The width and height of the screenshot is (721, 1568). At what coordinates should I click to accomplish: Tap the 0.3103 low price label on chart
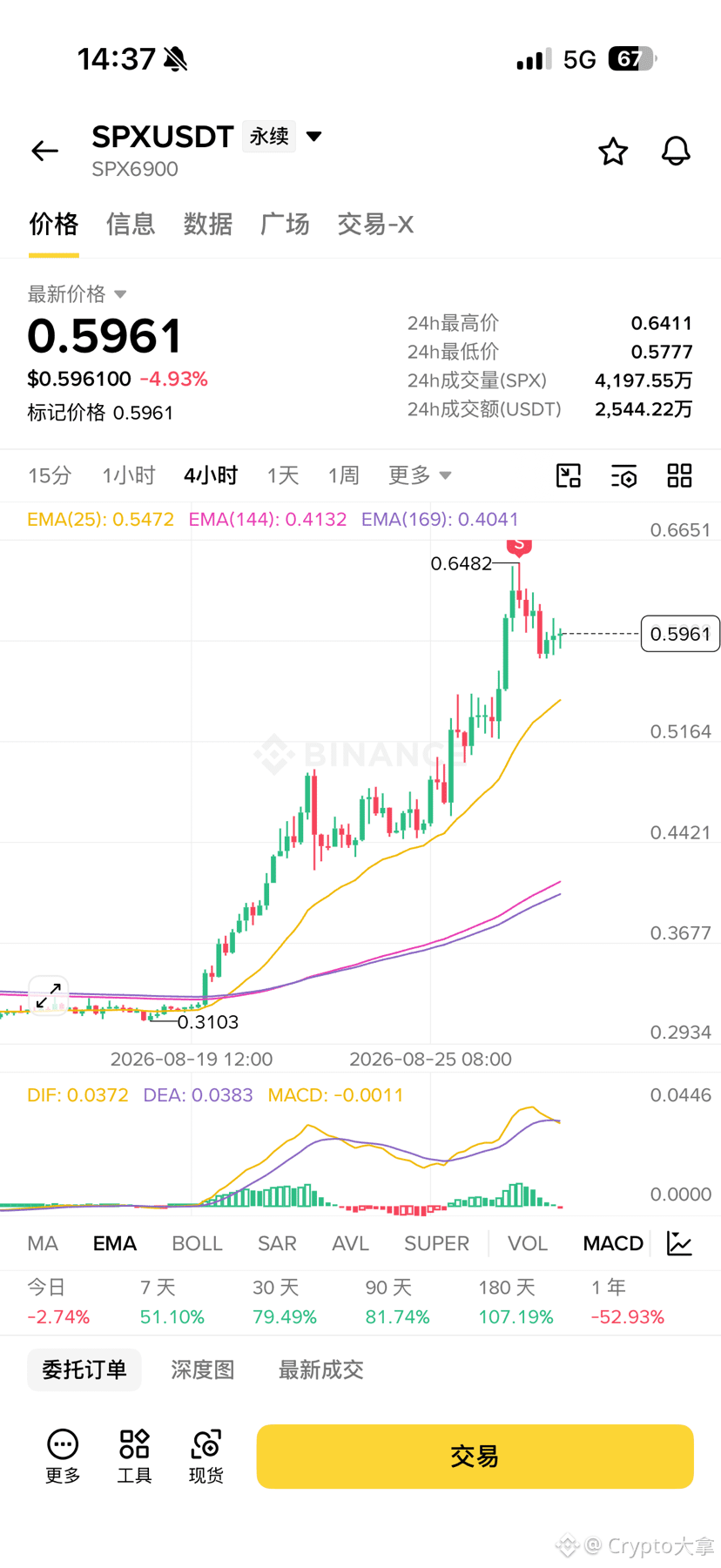click(208, 1022)
